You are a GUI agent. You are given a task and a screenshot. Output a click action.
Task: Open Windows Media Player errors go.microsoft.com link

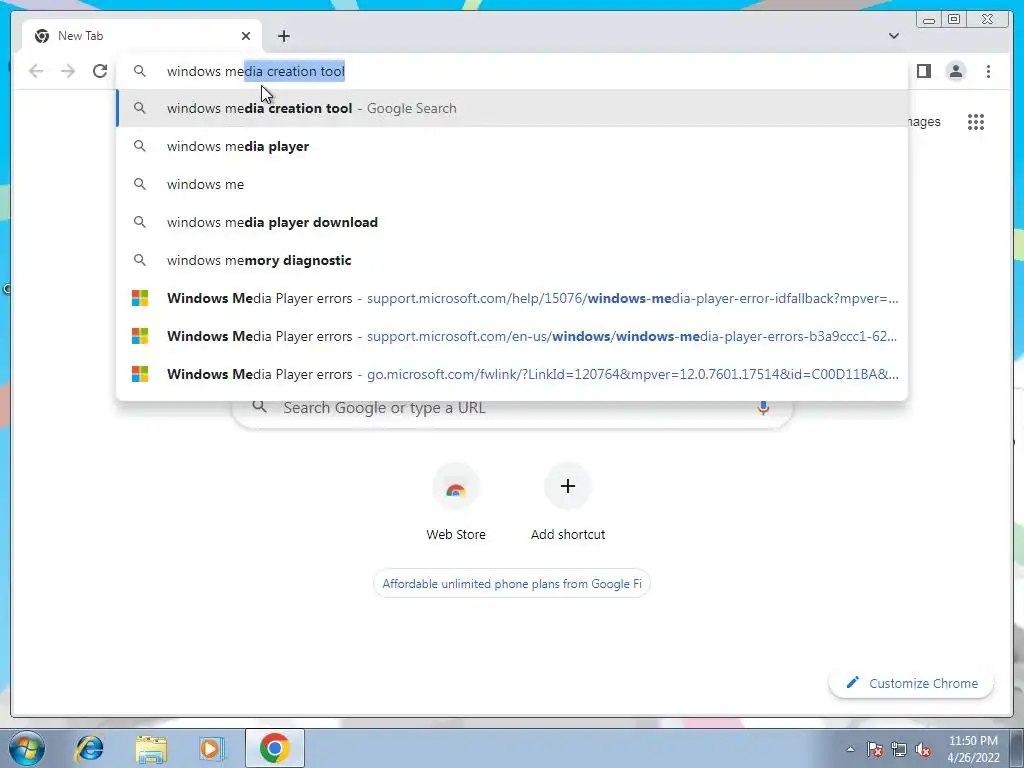coord(512,374)
